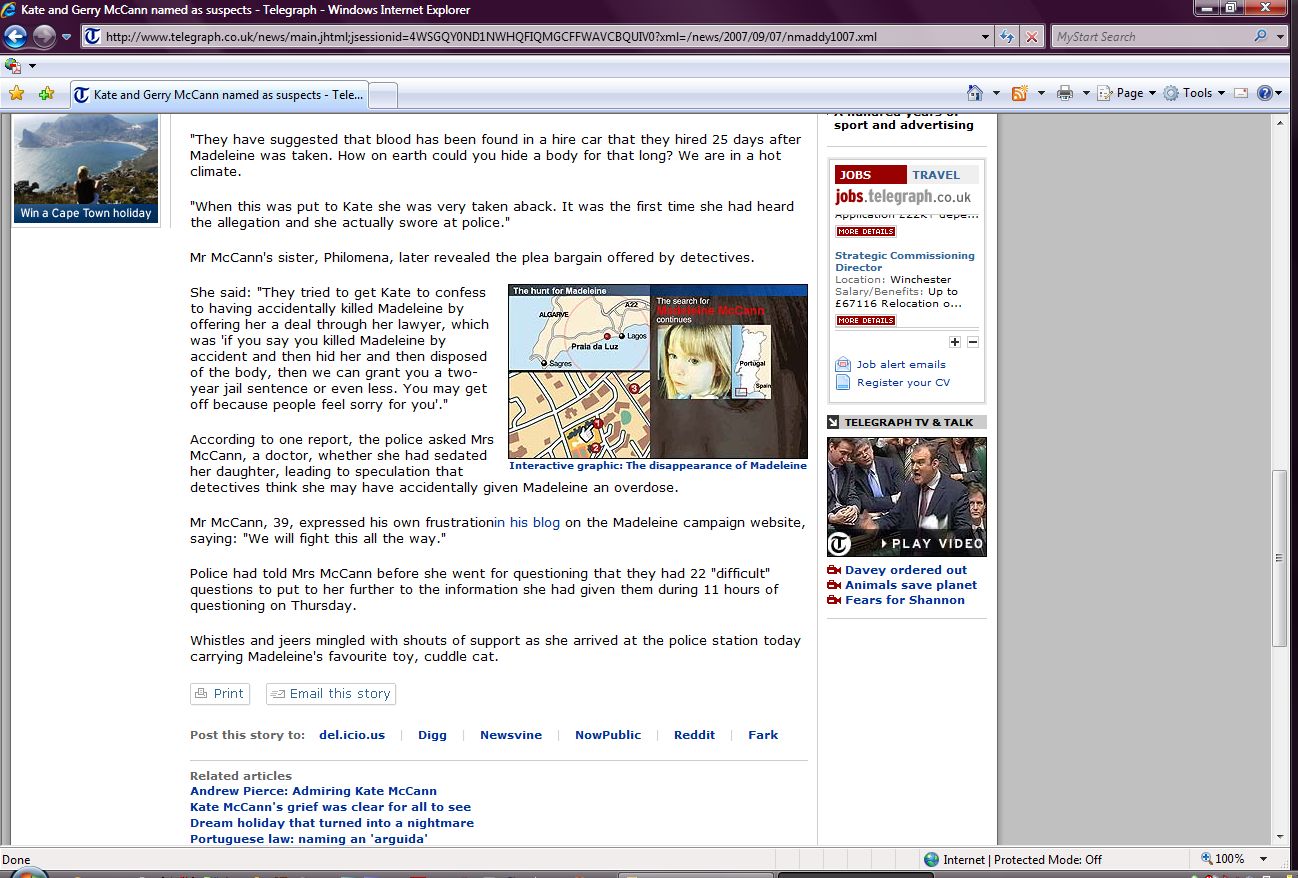1298x878 pixels.
Task: Click the Home page icon
Action: 975,93
